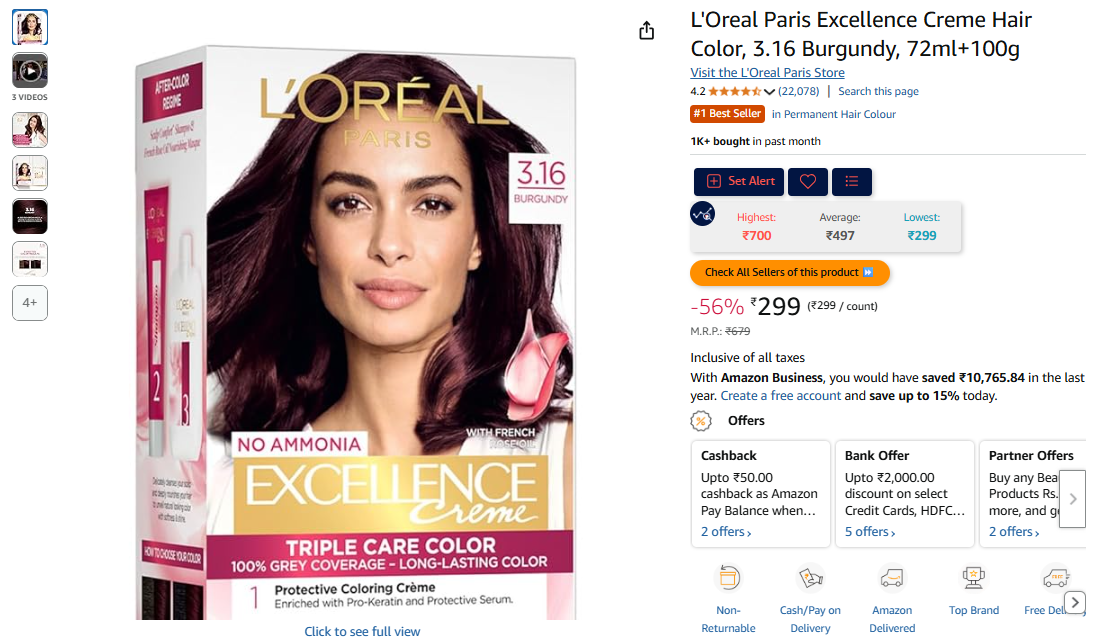Click the share icon above product image

coord(646,31)
